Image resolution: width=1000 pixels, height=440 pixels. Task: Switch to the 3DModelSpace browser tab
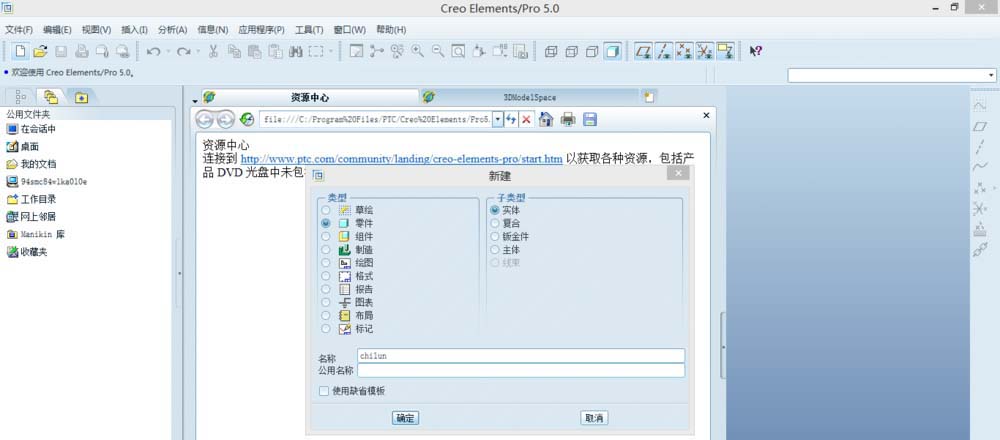click(529, 98)
